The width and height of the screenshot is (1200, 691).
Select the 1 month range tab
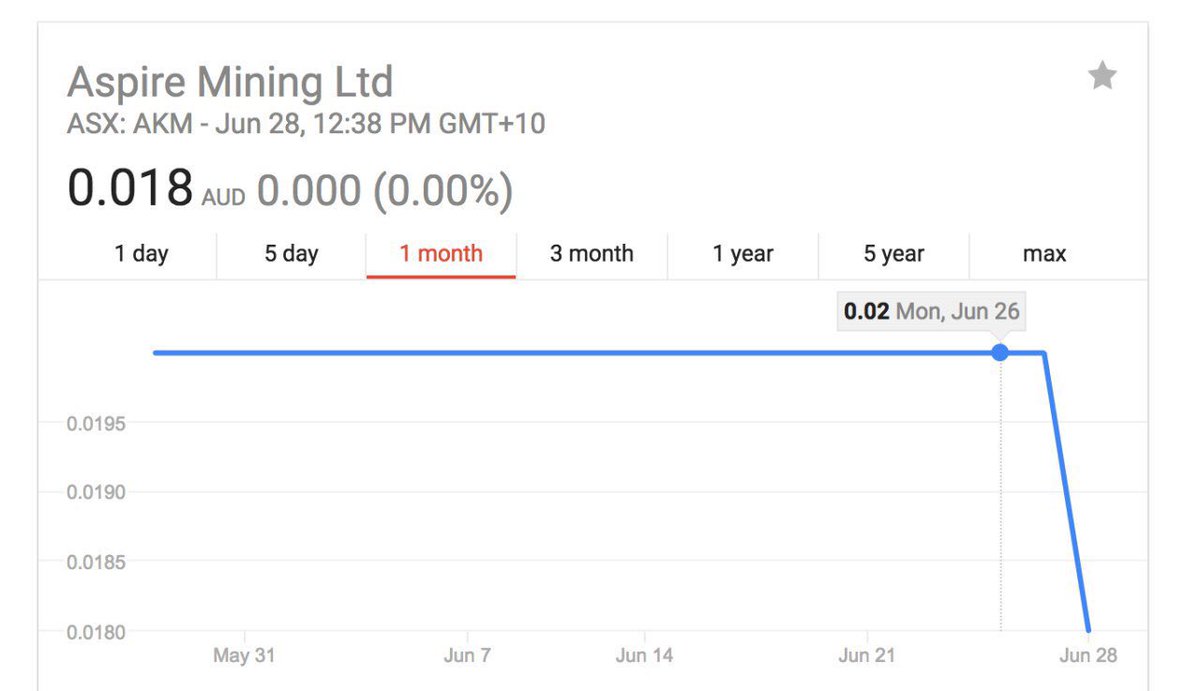pos(441,254)
